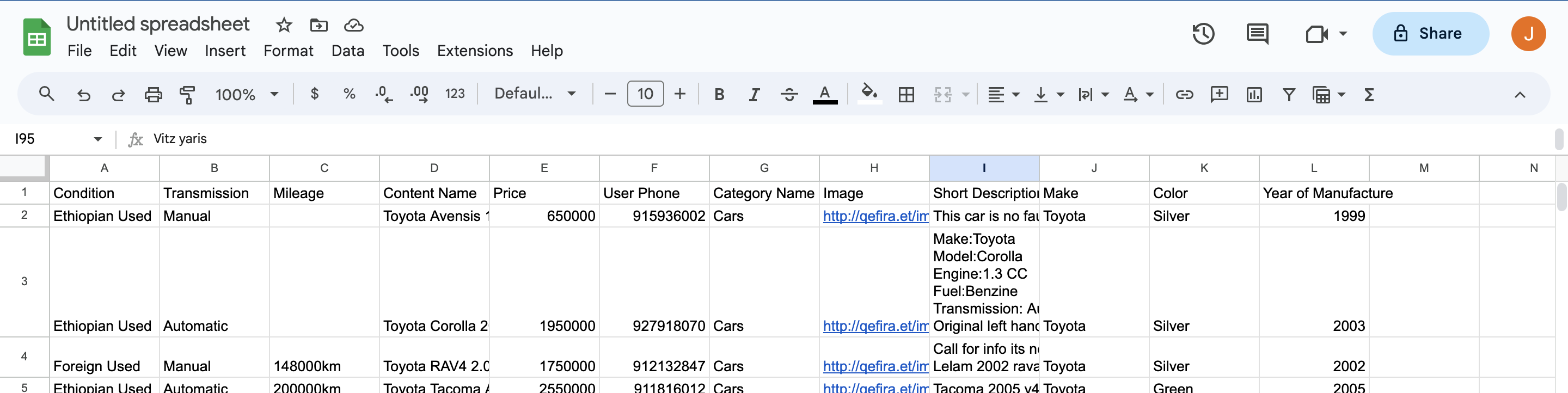Undo the last action

83,94
